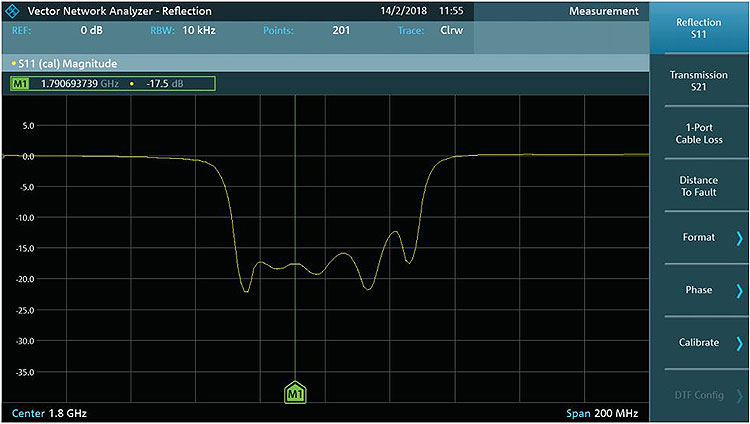Click the marker frequency 1.790693739 GHz value
This screenshot has width=750, height=424.
80,84
